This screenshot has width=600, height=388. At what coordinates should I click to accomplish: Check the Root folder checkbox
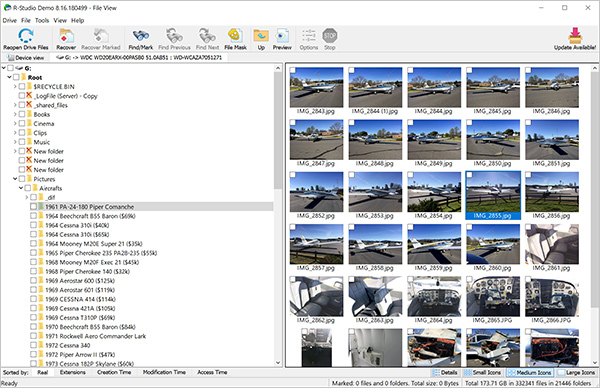[x=16, y=77]
